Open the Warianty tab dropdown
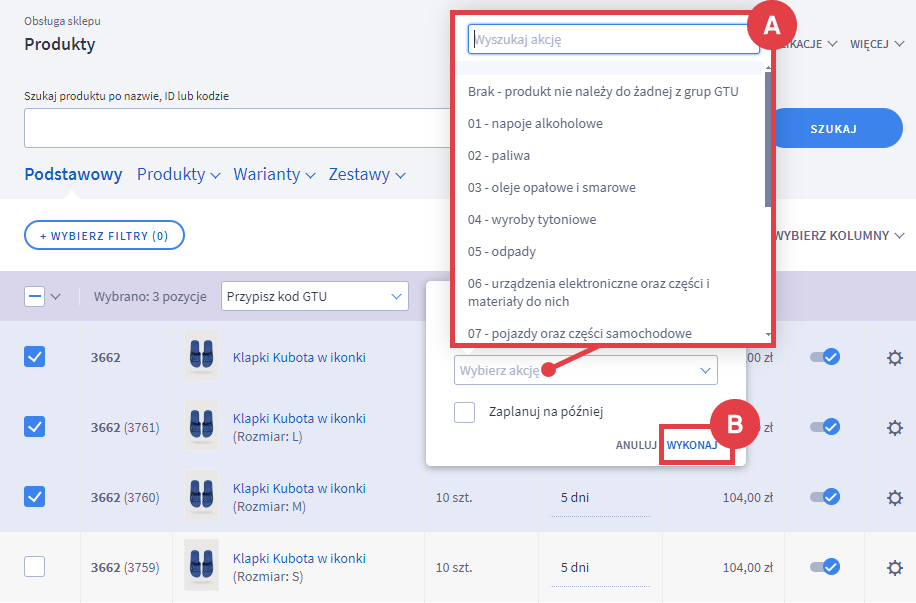Image resolution: width=916 pixels, height=603 pixels. (x=274, y=174)
